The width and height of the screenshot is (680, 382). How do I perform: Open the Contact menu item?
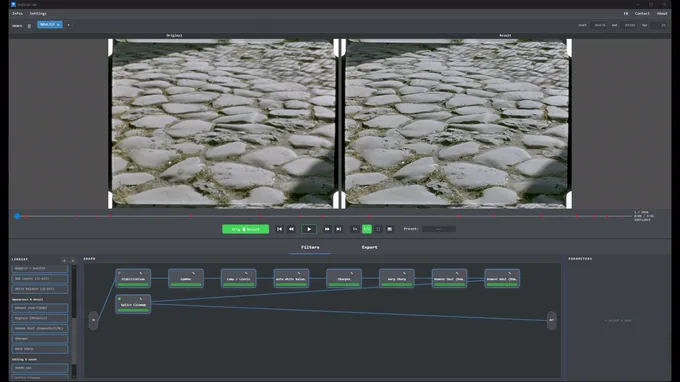[x=642, y=13]
